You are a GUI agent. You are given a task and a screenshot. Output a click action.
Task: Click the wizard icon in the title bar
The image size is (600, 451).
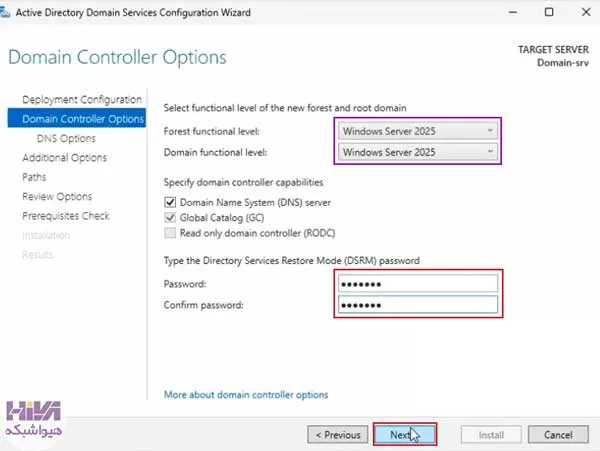click(5, 13)
